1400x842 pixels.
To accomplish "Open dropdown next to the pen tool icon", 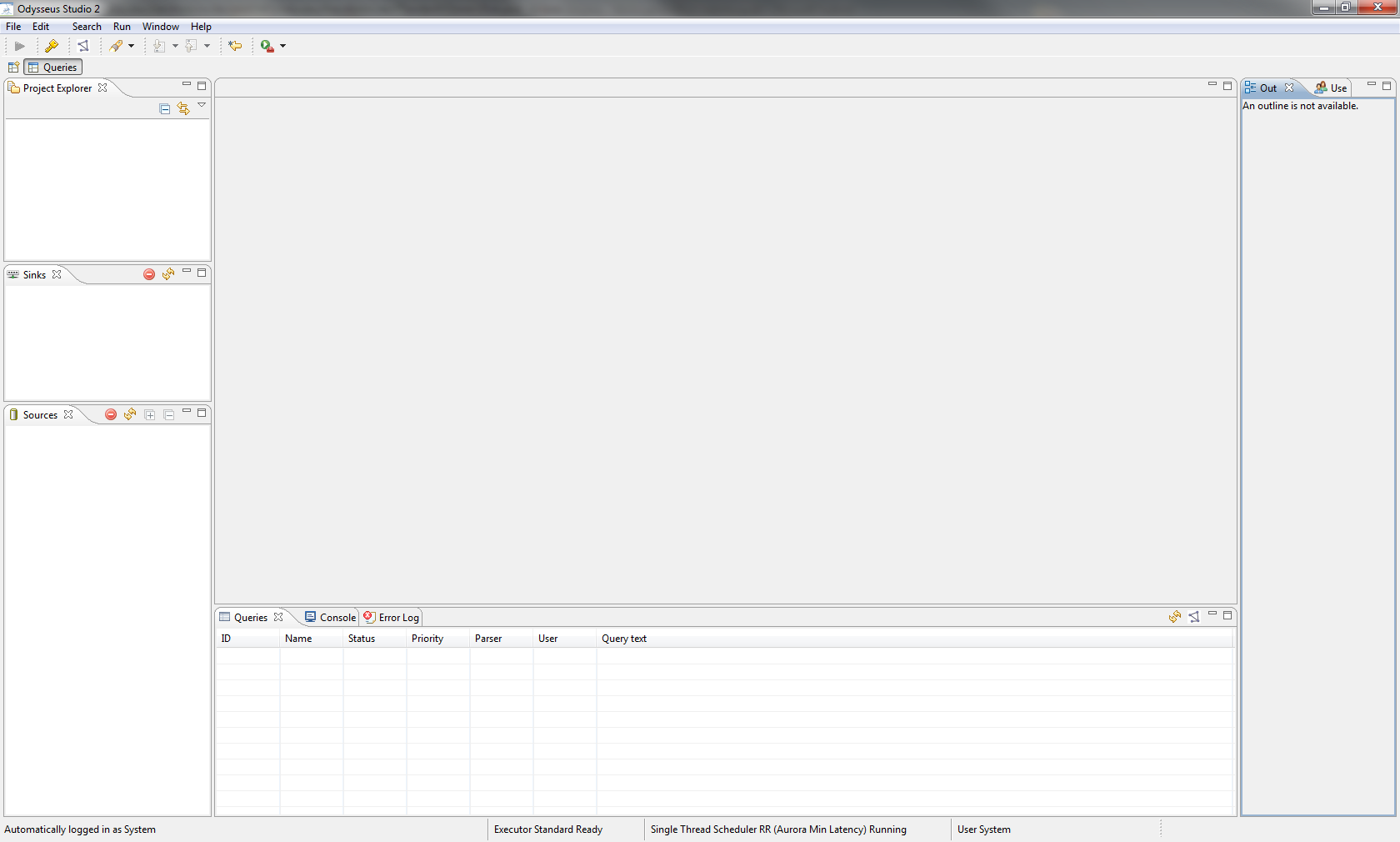I will [131, 46].
